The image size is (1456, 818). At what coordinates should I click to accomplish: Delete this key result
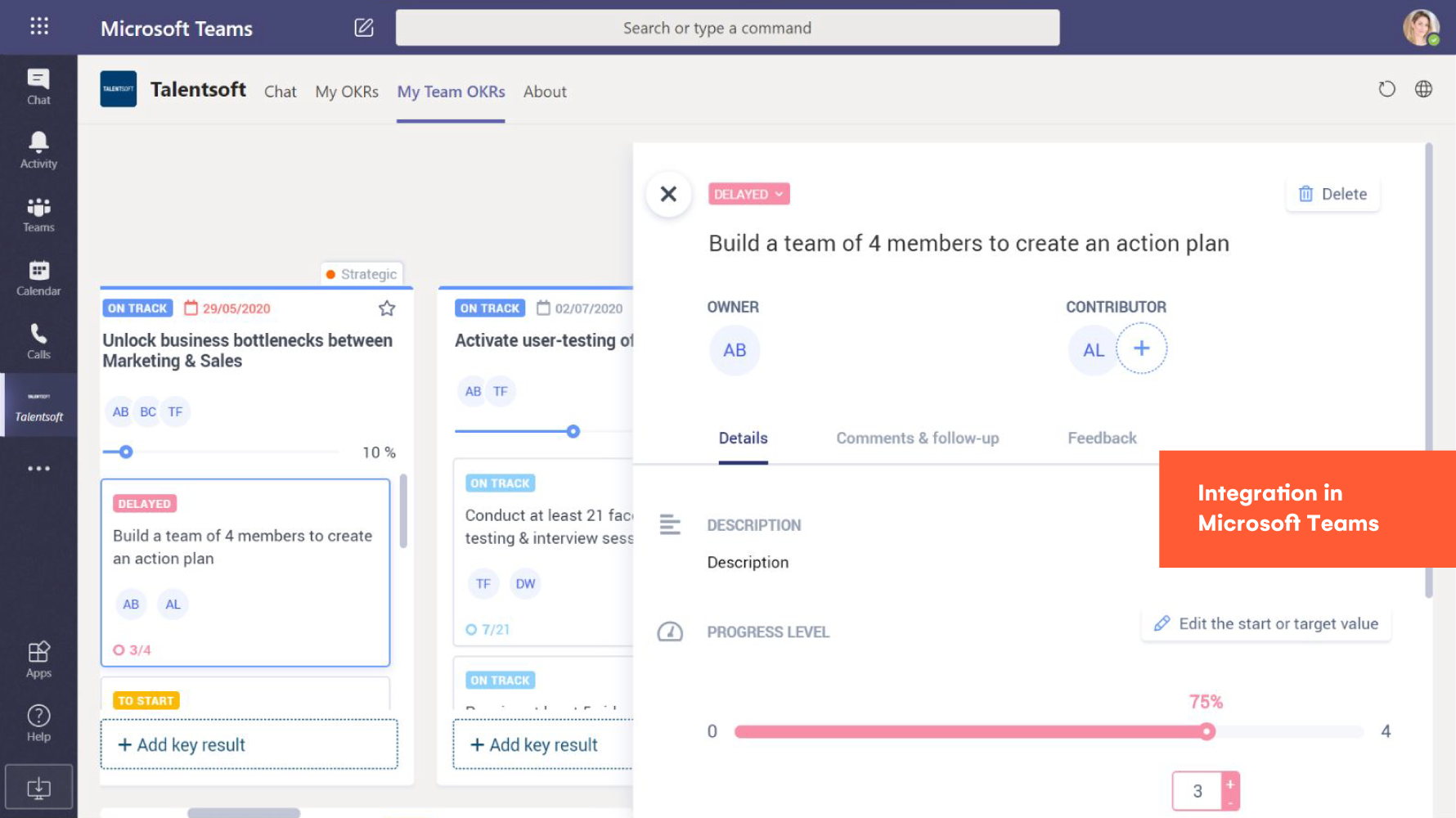point(1332,194)
